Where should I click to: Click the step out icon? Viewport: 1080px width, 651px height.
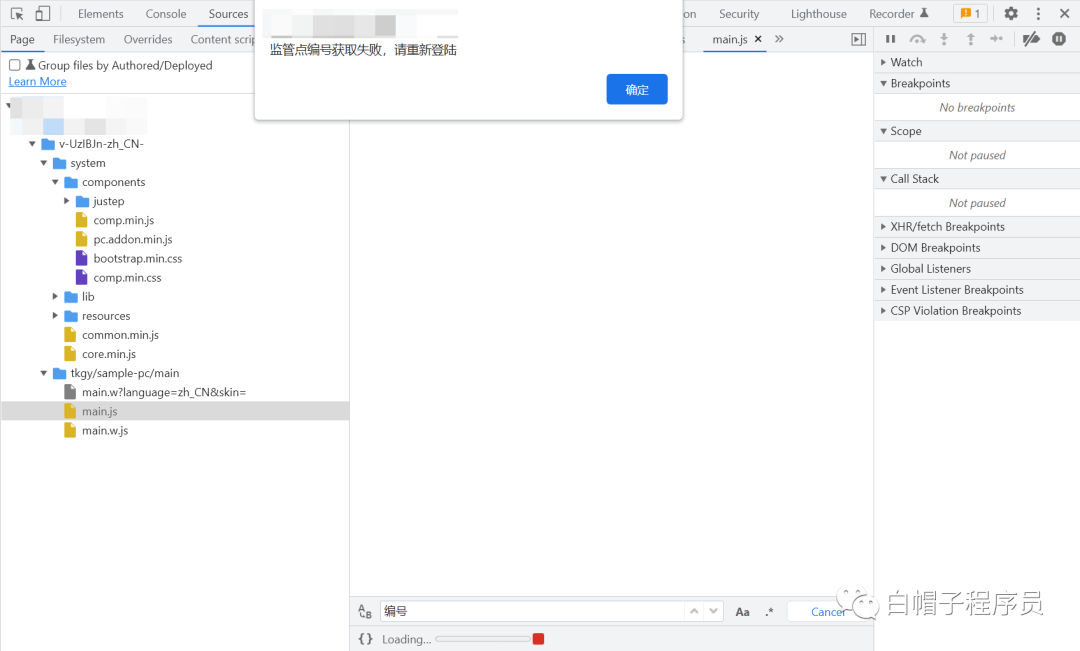[x=970, y=39]
